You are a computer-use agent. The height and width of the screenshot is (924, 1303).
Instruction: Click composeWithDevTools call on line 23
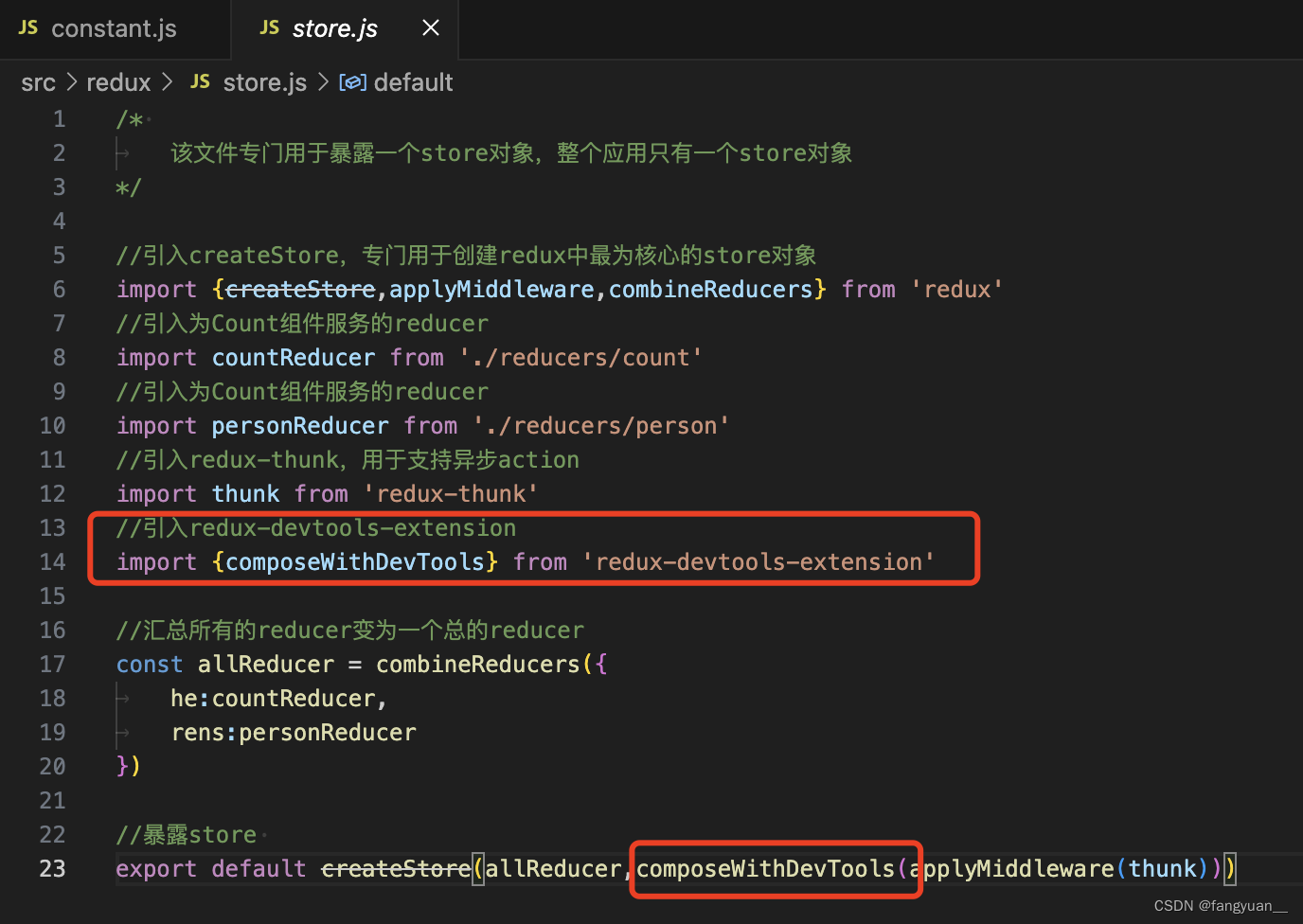tap(765, 869)
